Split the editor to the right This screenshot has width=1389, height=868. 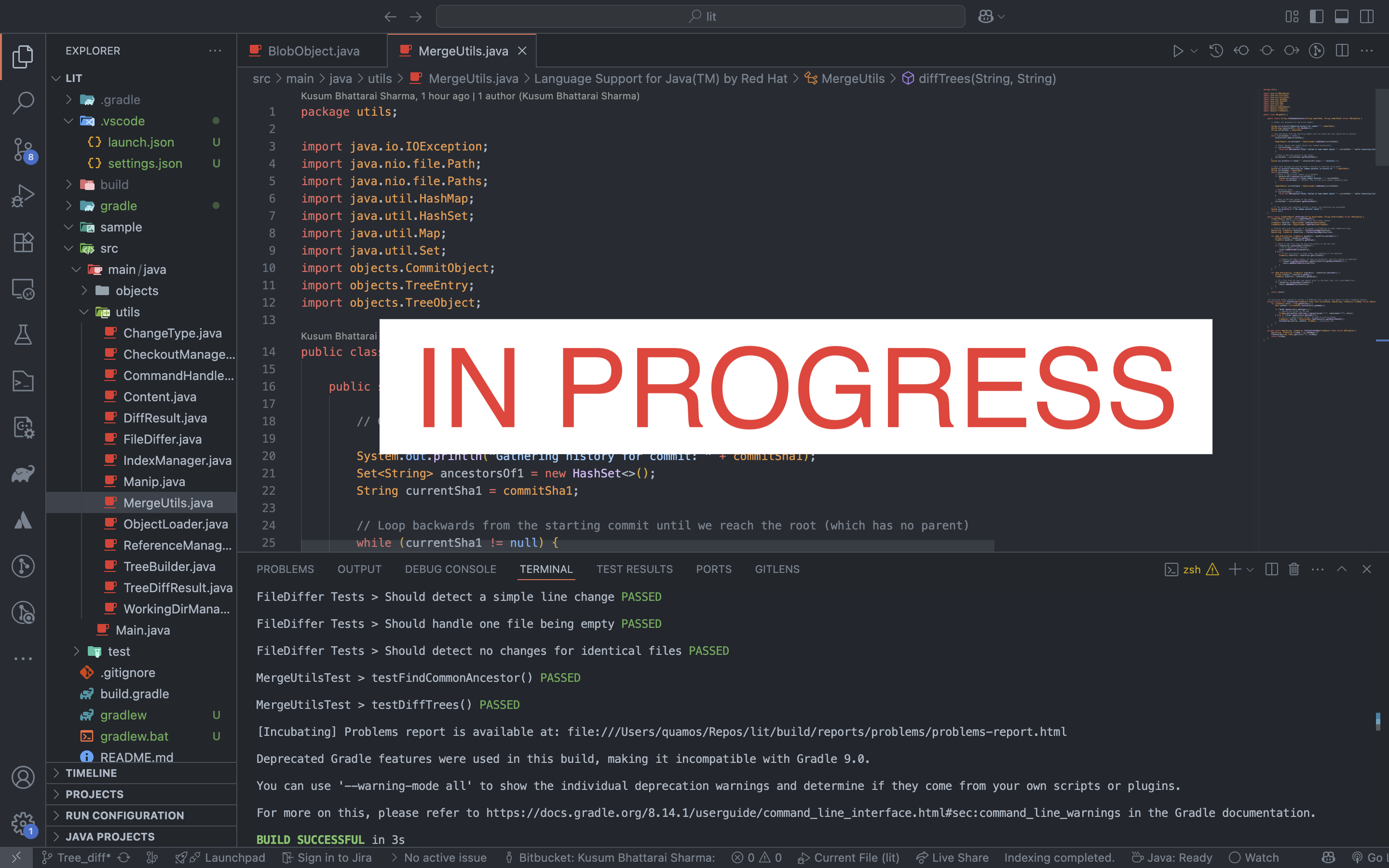(1342, 51)
